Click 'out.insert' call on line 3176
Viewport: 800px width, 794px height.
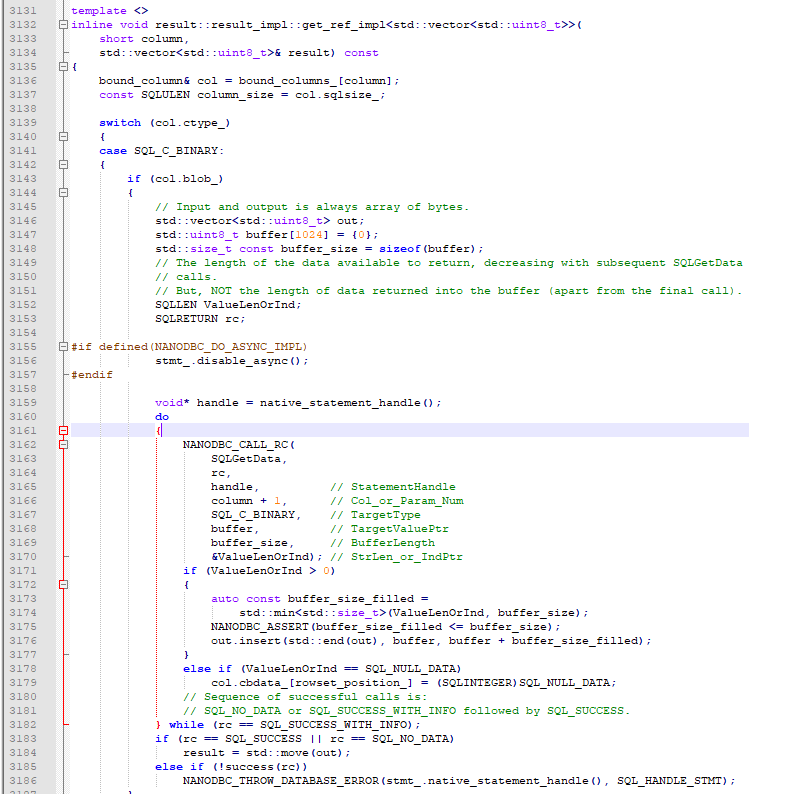245,640
